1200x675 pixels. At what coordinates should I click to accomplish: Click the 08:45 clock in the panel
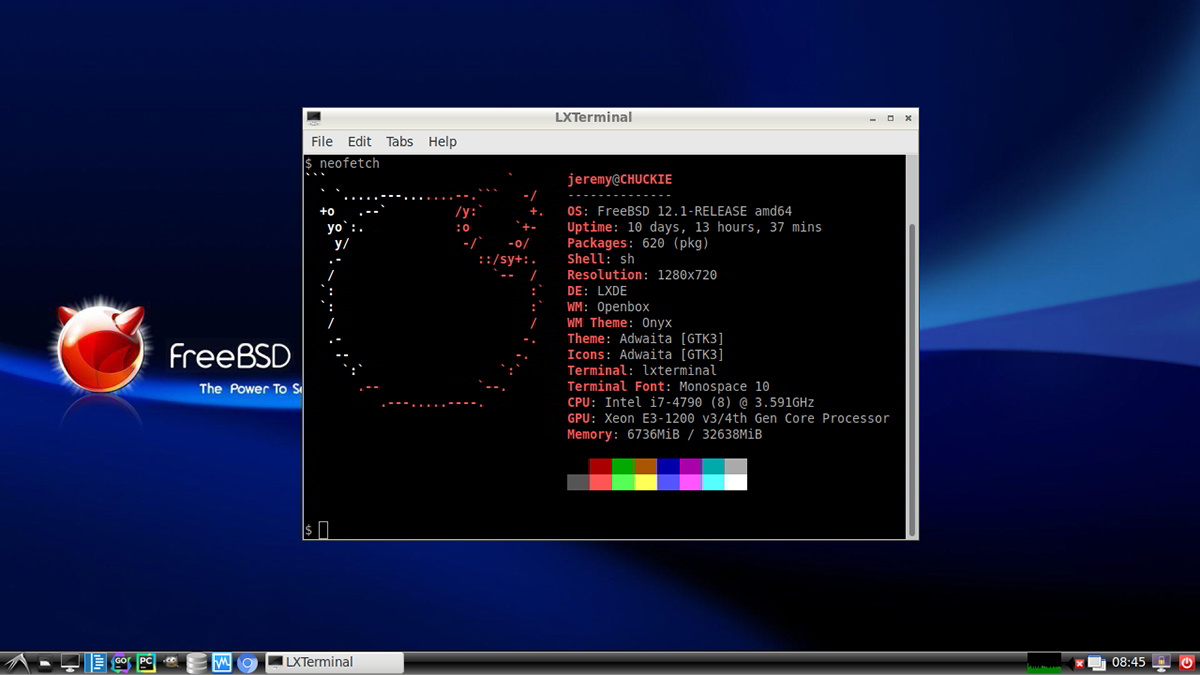pyautogui.click(x=1128, y=662)
